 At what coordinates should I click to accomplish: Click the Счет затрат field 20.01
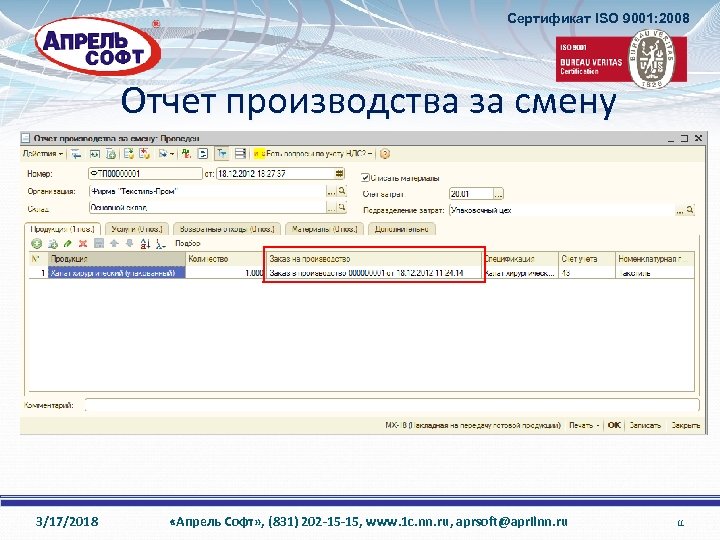point(471,194)
